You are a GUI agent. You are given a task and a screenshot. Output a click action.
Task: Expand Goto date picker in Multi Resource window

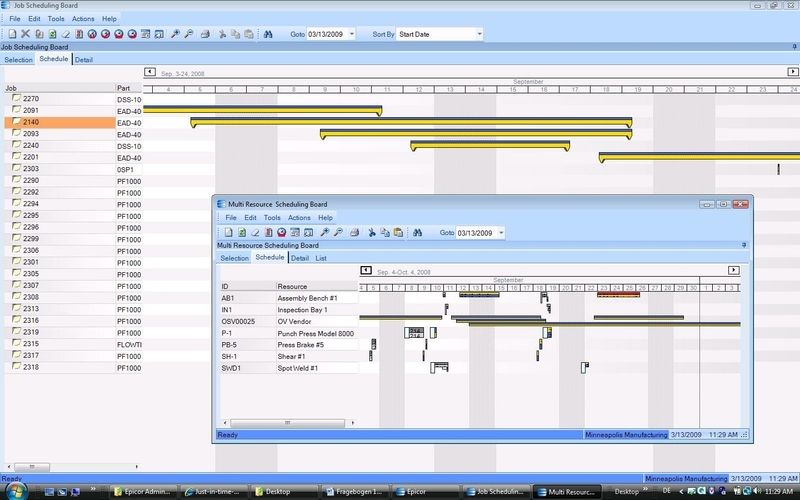pos(500,232)
